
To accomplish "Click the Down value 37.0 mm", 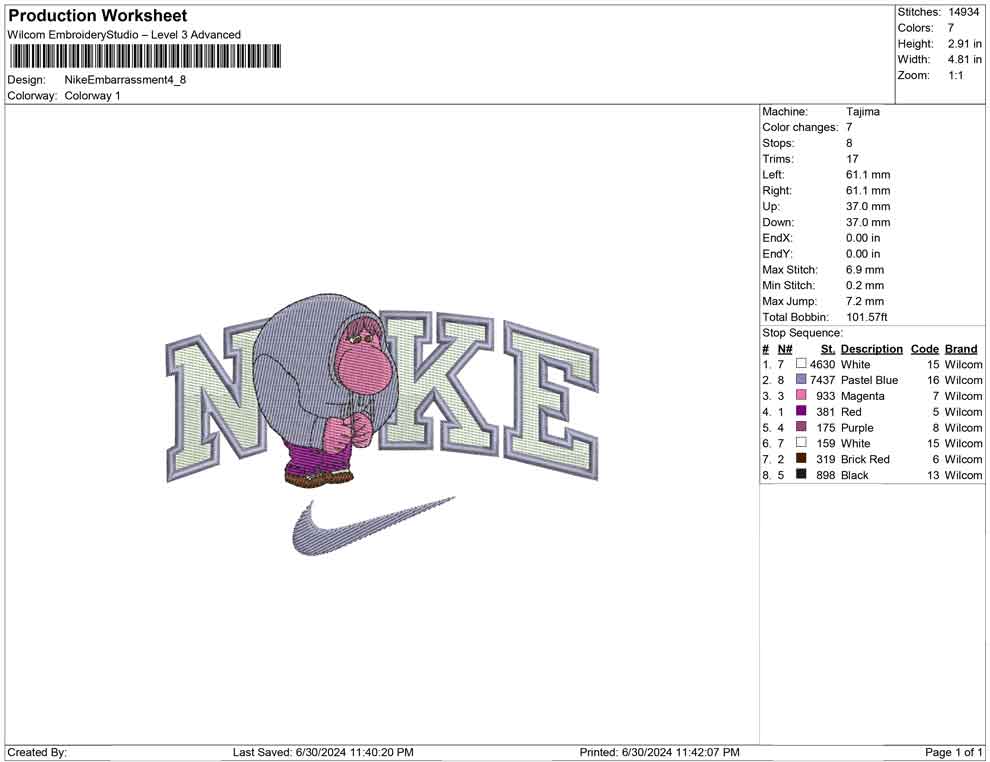I will (868, 222).
